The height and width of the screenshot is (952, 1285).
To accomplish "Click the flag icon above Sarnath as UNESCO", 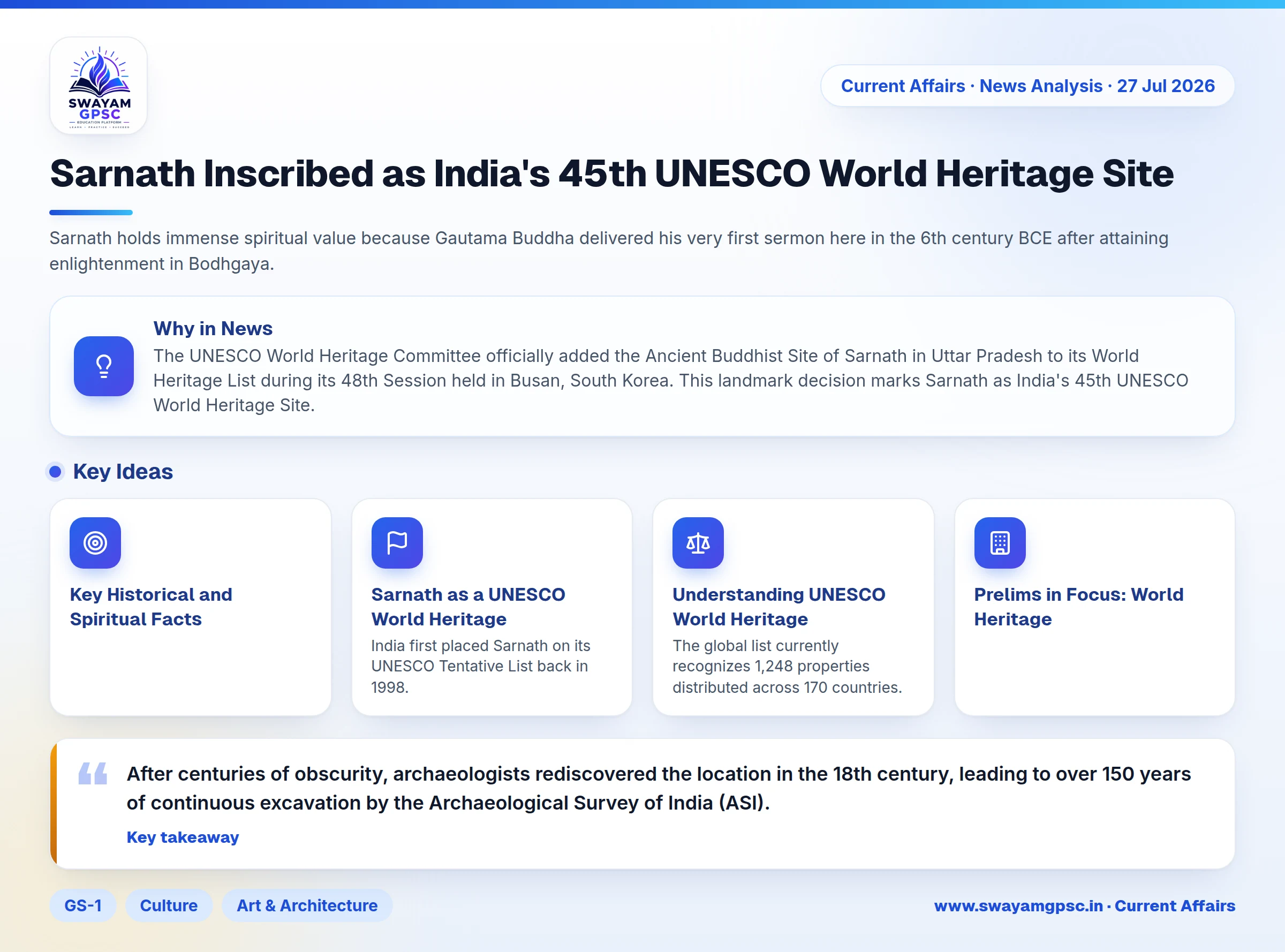I will 397,543.
